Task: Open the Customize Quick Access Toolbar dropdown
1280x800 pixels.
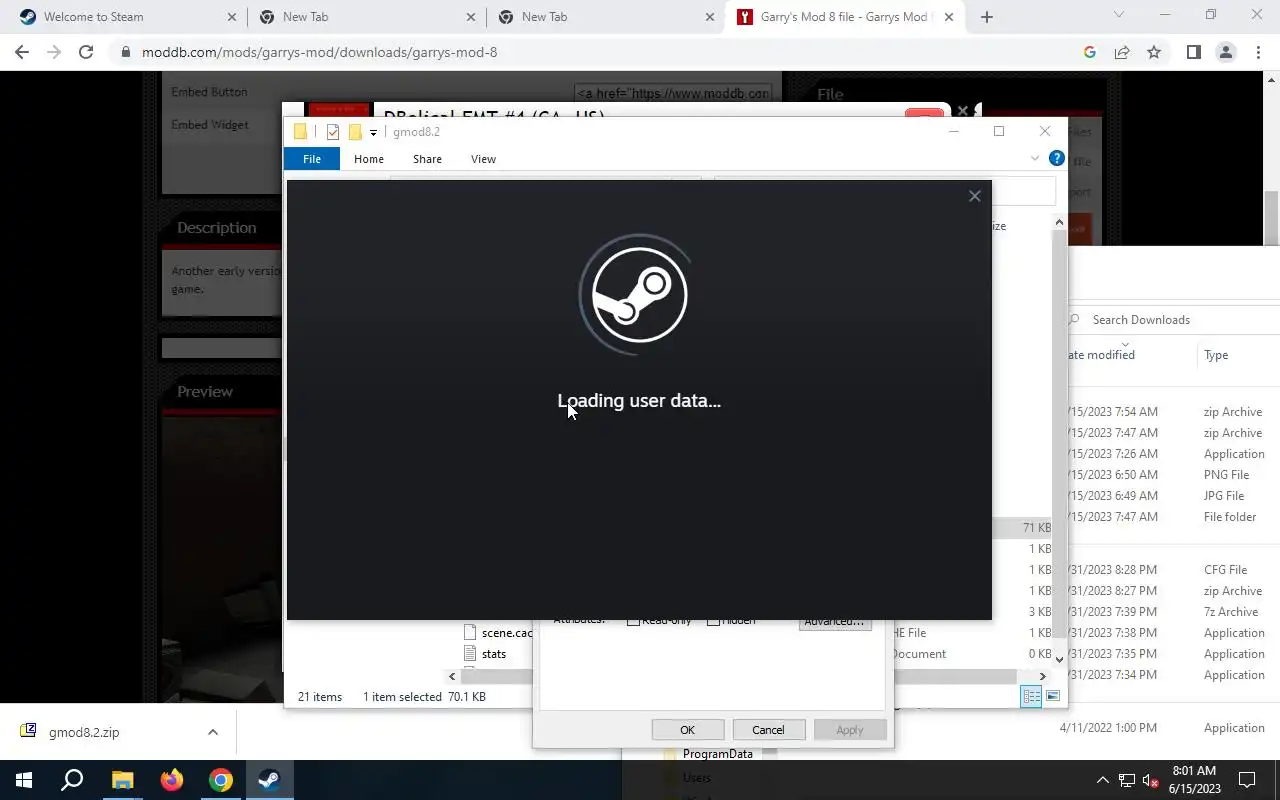Action: (373, 132)
